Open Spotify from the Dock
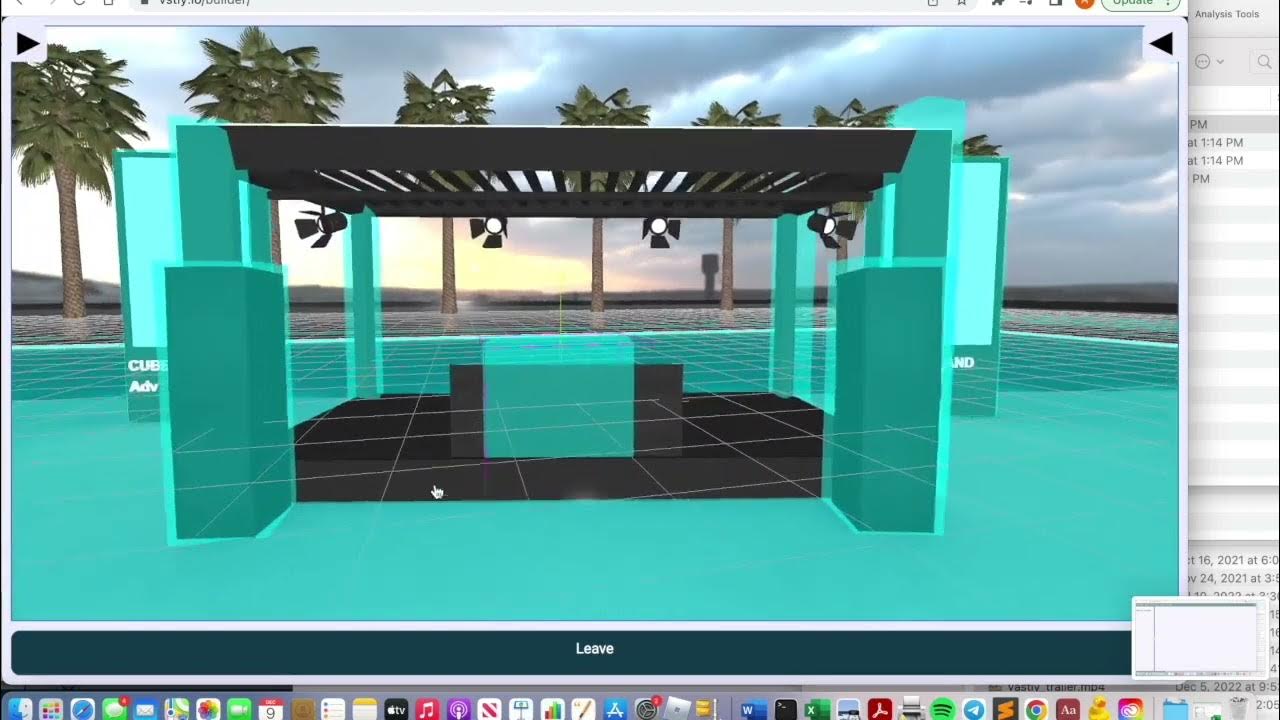The width and height of the screenshot is (1280, 720). 942,709
